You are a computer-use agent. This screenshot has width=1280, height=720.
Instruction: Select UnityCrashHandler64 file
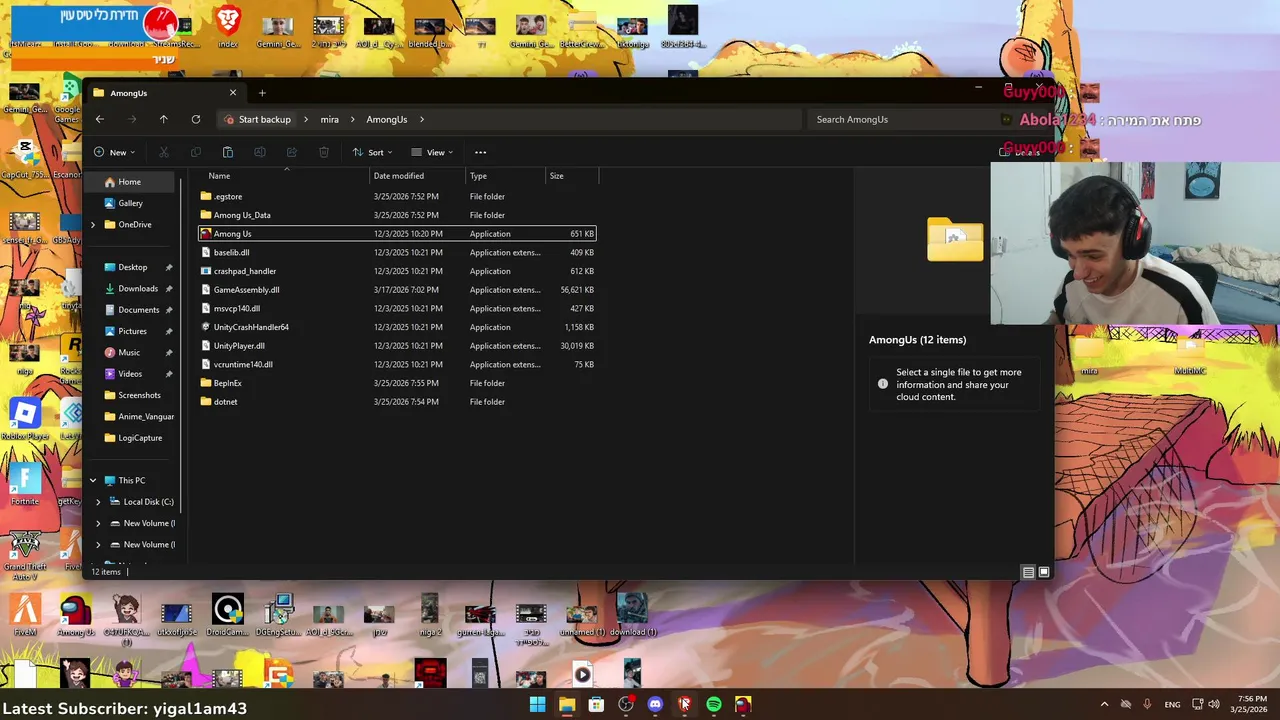(397, 327)
